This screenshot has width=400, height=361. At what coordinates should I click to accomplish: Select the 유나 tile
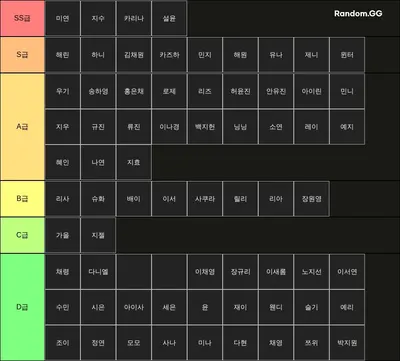[276, 55]
